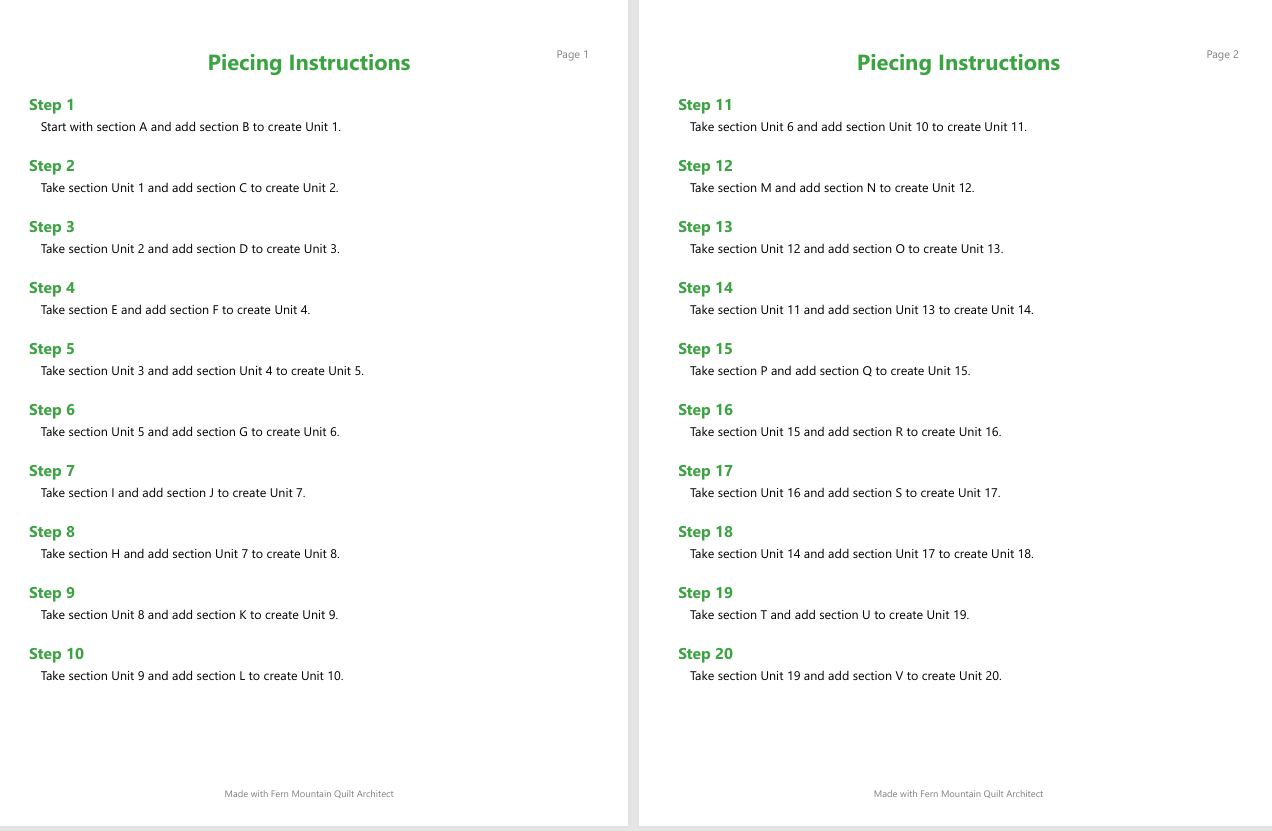Select the Step 5 heading on page 1
The image size is (1272, 831).
point(52,349)
